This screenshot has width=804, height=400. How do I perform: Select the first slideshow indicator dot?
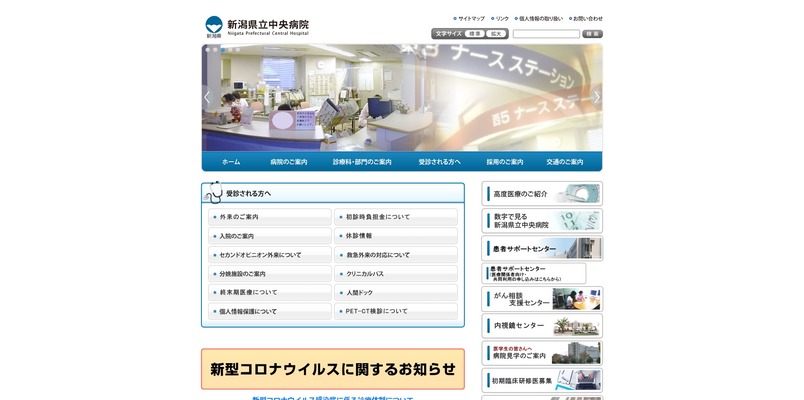coord(208,50)
